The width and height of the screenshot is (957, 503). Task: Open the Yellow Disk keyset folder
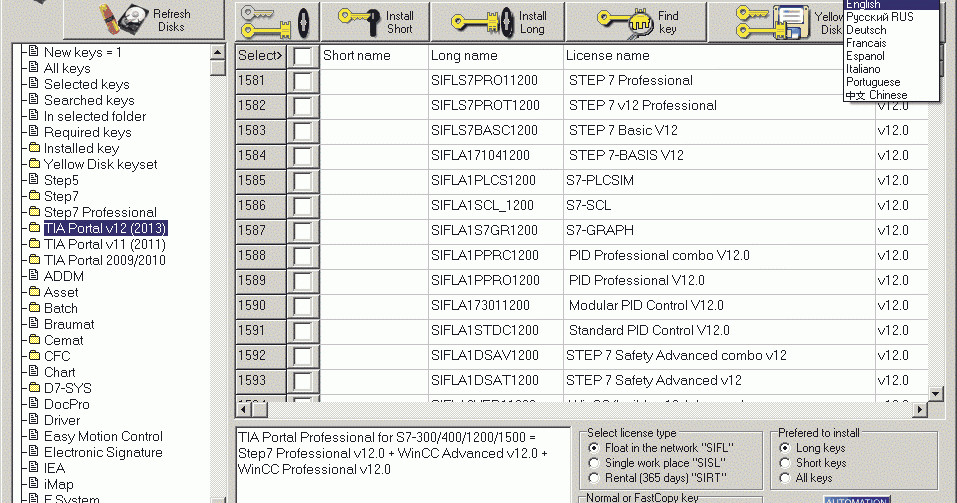[x=101, y=164]
